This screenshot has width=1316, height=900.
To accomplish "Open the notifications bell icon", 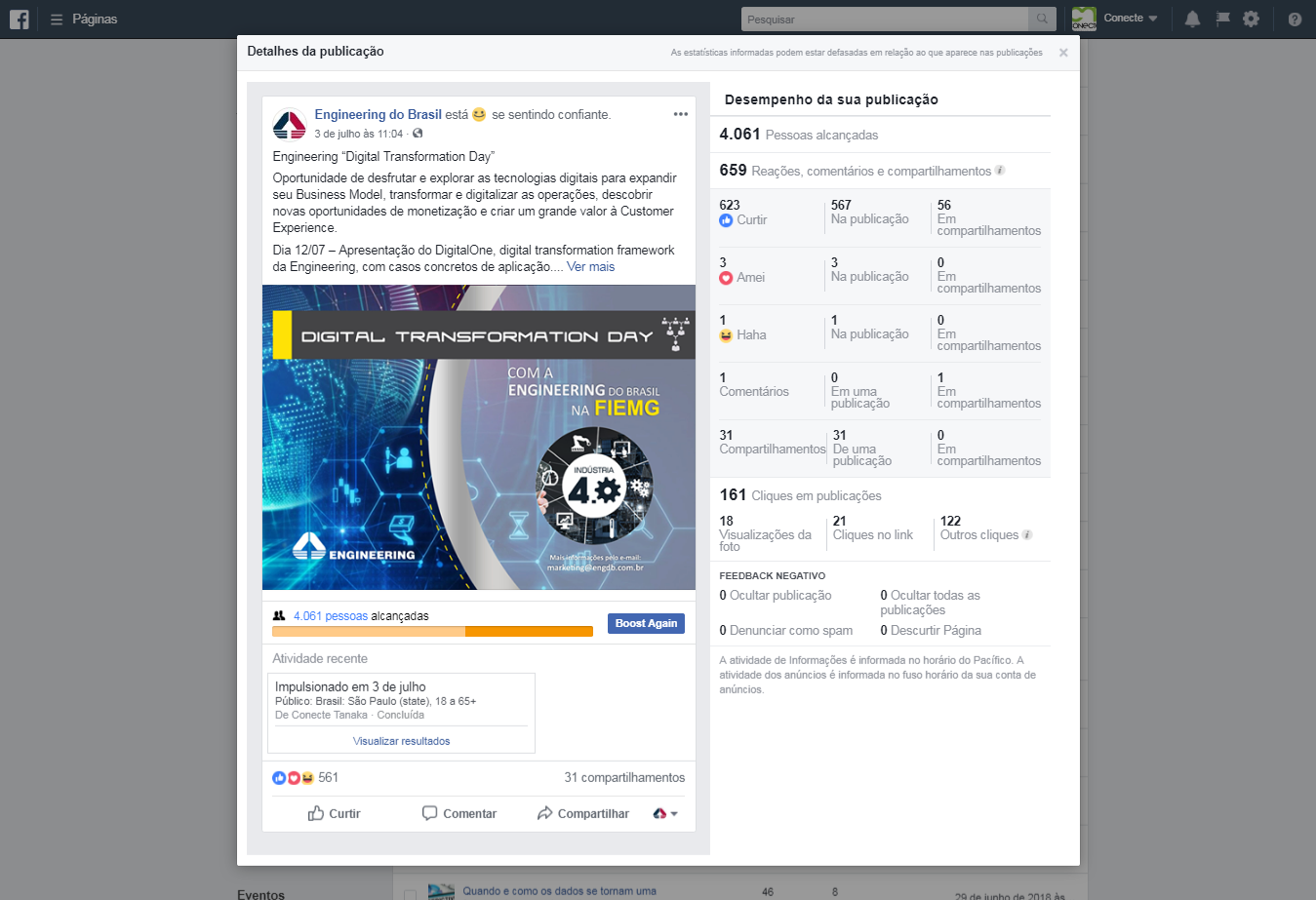I will 1192,19.
